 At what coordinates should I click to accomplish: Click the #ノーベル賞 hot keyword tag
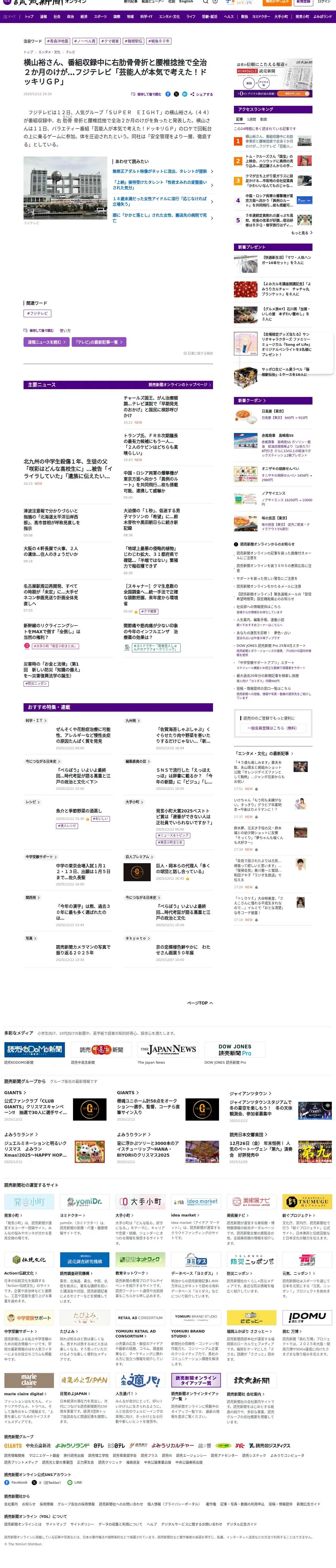[x=85, y=41]
